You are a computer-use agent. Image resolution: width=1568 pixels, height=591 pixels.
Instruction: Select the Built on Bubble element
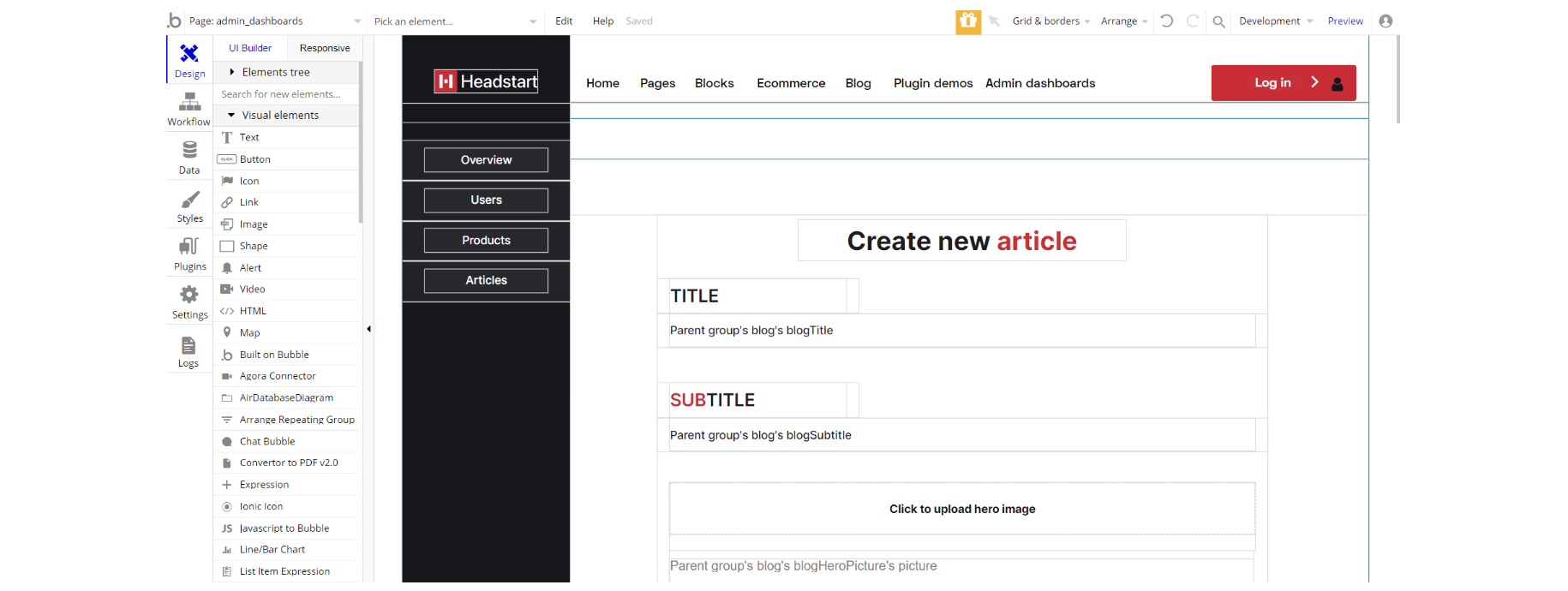(287, 355)
